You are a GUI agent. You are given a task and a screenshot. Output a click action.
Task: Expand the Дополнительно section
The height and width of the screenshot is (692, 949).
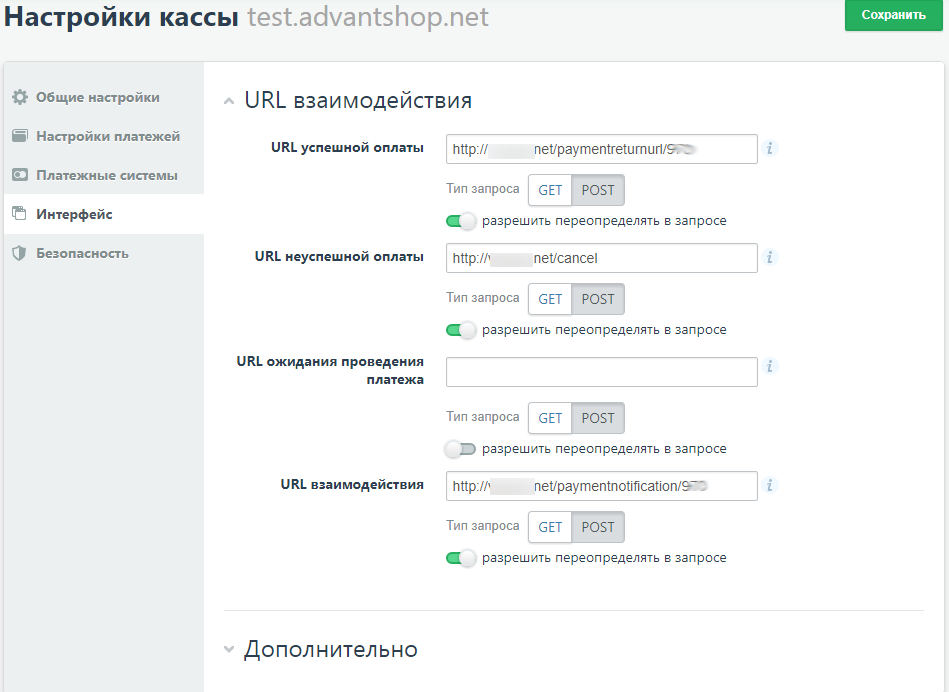229,649
